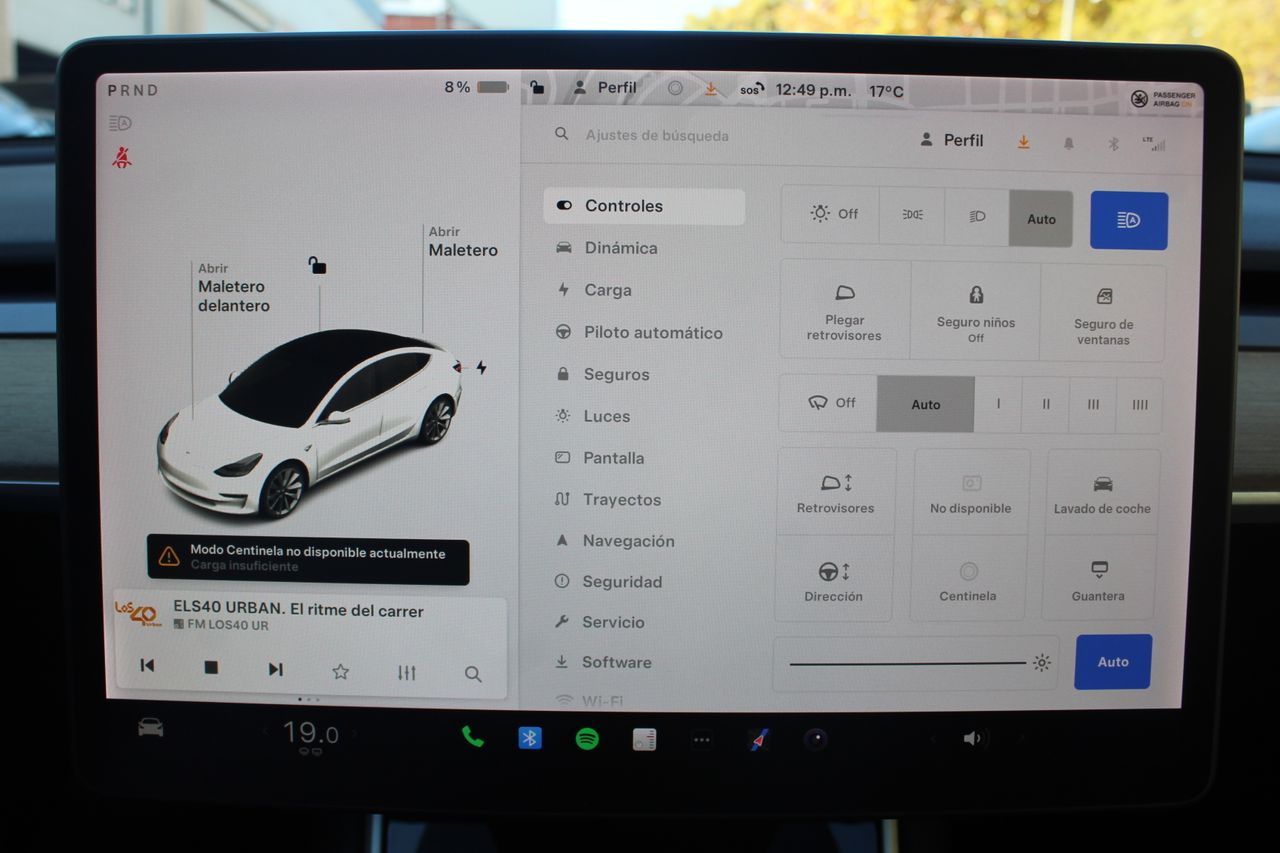The width and height of the screenshot is (1280, 853).
Task: Set wiper speed to level II
Action: point(1045,405)
